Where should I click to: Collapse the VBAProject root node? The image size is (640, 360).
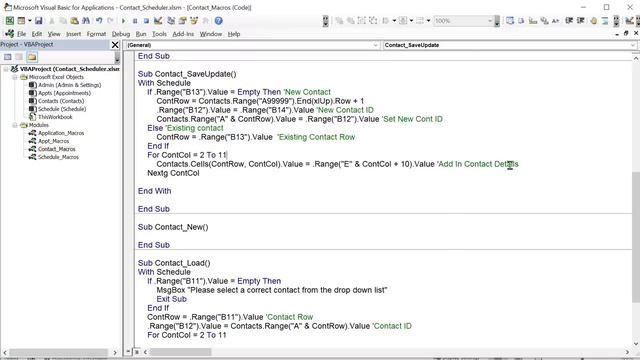(6, 69)
